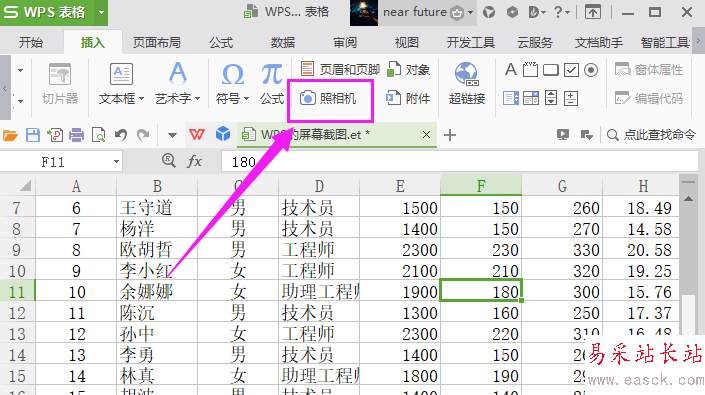Open the form properties (窗体属性)

point(649,70)
